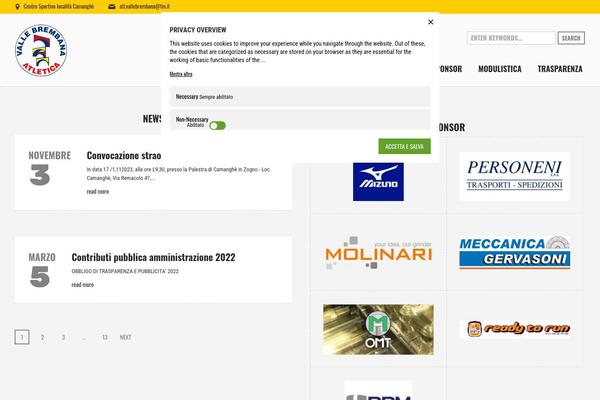Open the Sponsor menu item
This screenshot has height=400, width=600.
(x=451, y=69)
